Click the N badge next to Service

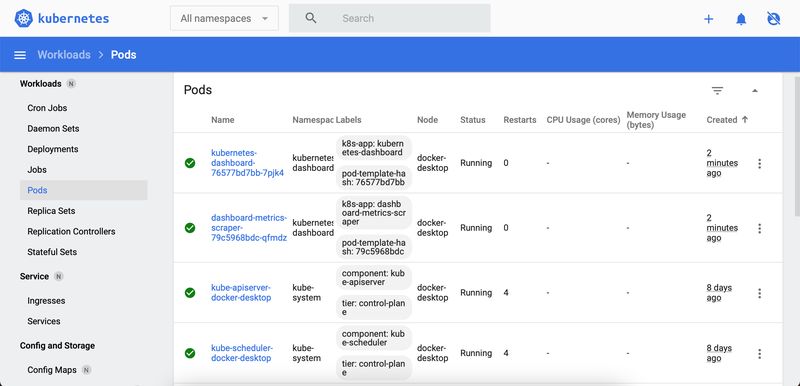(x=59, y=276)
